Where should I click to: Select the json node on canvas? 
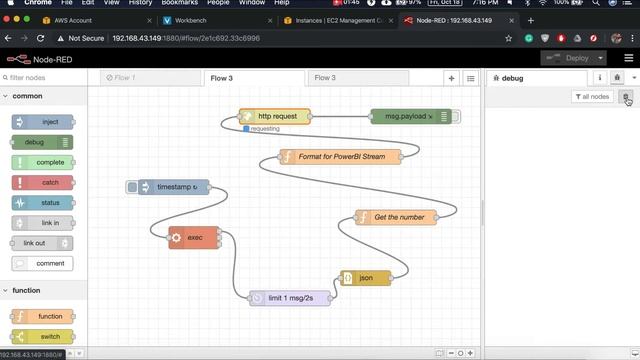pyautogui.click(x=366, y=278)
